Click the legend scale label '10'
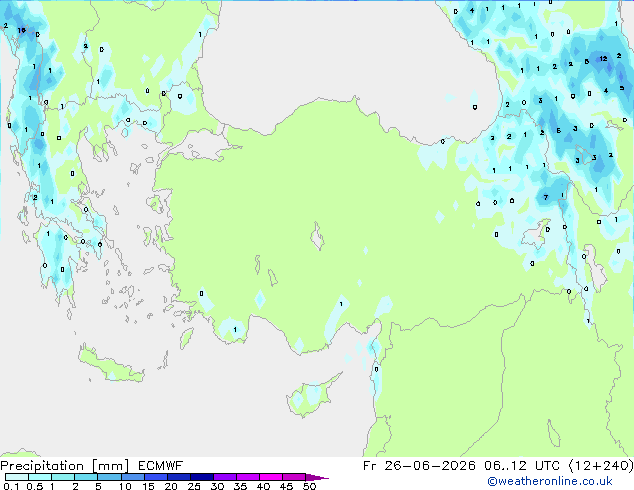The image size is (634, 490). 125,486
